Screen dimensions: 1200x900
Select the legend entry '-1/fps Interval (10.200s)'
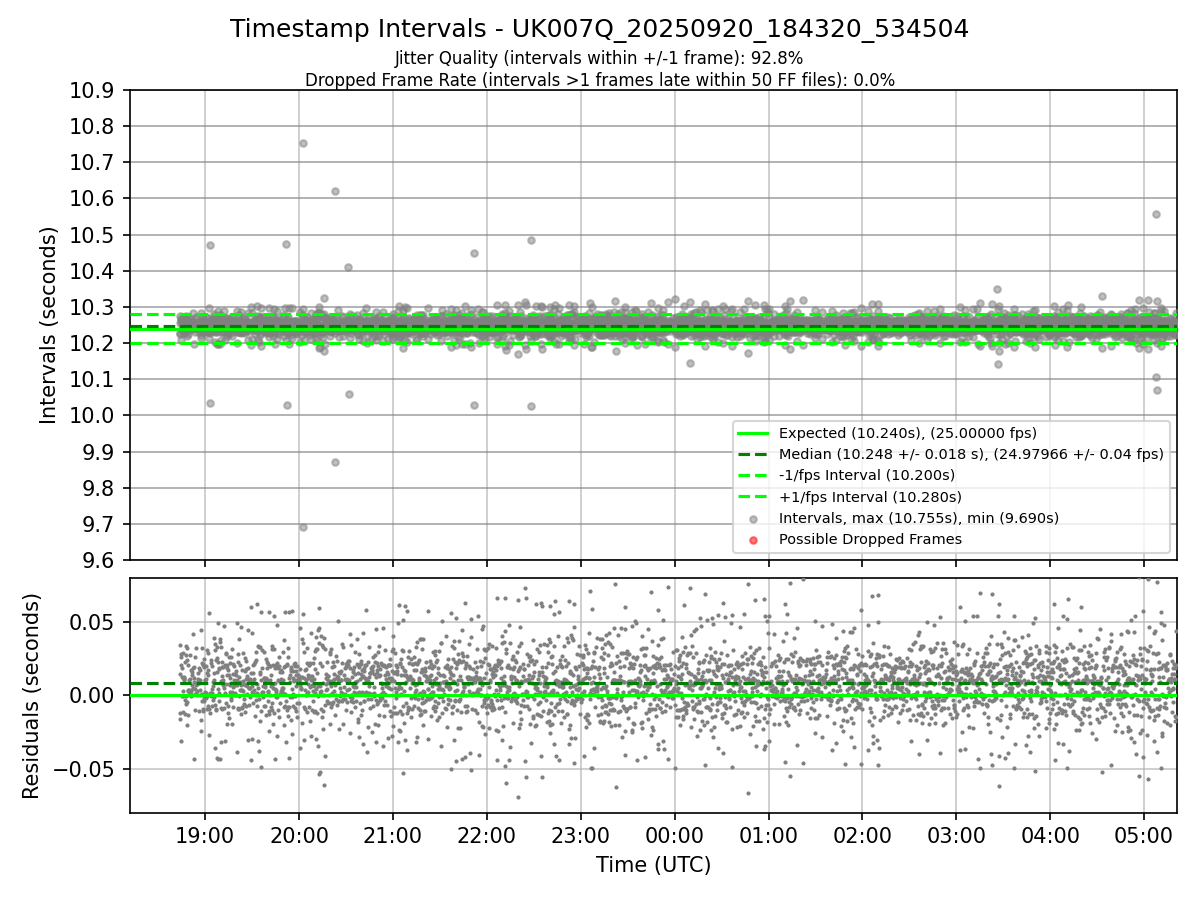coord(867,475)
